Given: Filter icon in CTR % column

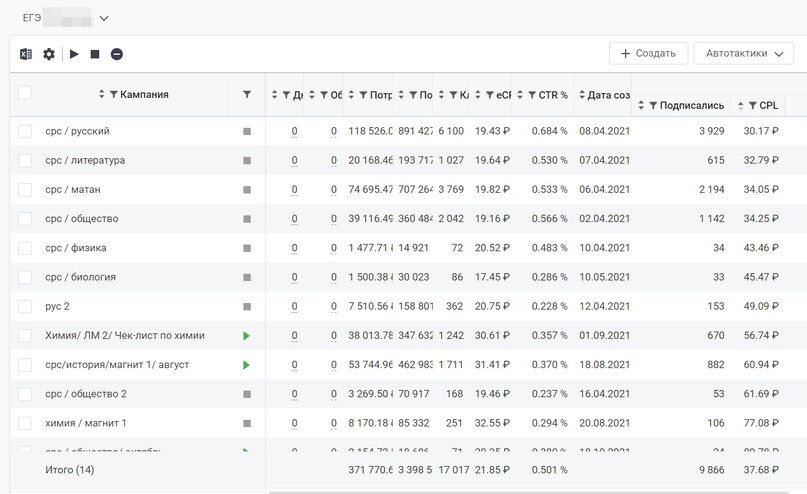Looking at the screenshot, I should pyautogui.click(x=532, y=95).
